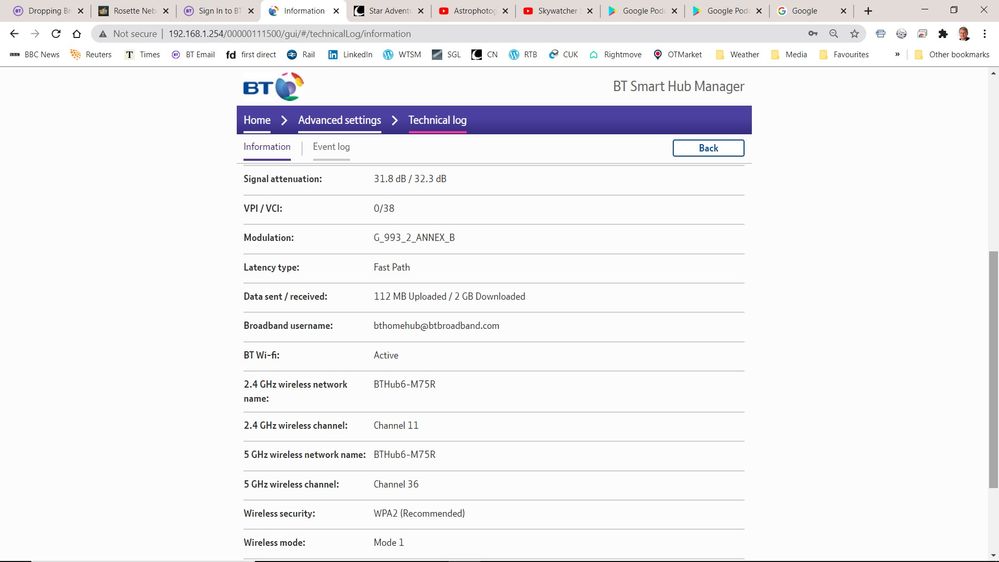Click the browser back arrow
Image resolution: width=999 pixels, height=562 pixels.
[14, 33]
